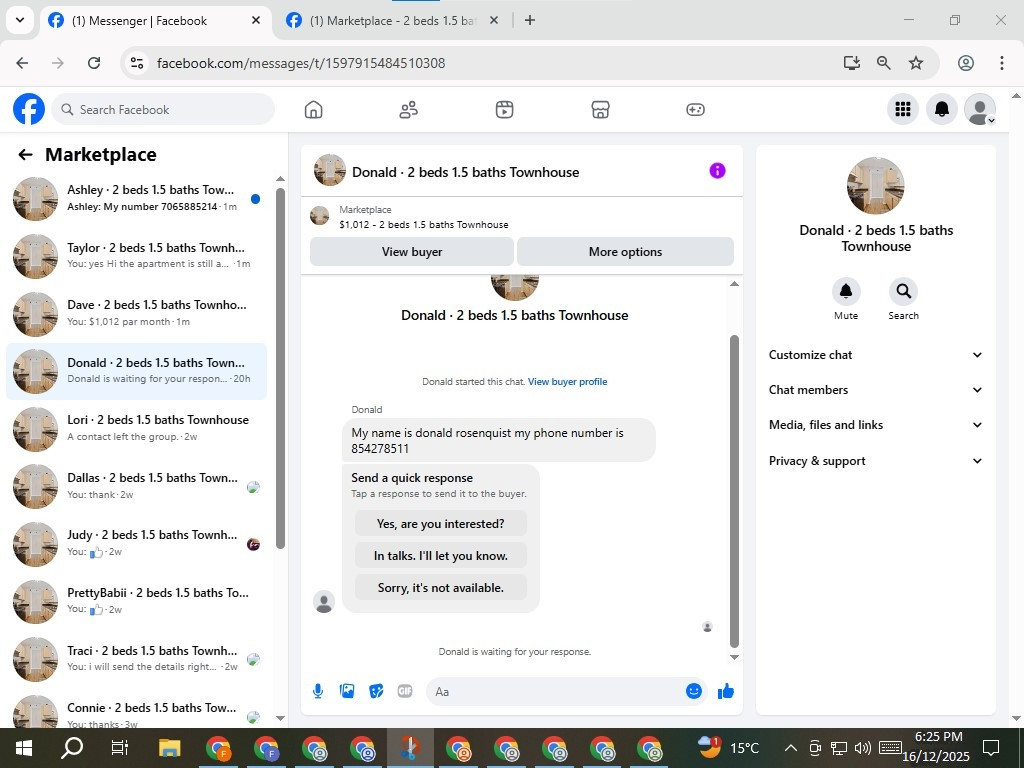Open the emoji picker smiley icon
The height and width of the screenshot is (768, 1024).
[x=694, y=691]
